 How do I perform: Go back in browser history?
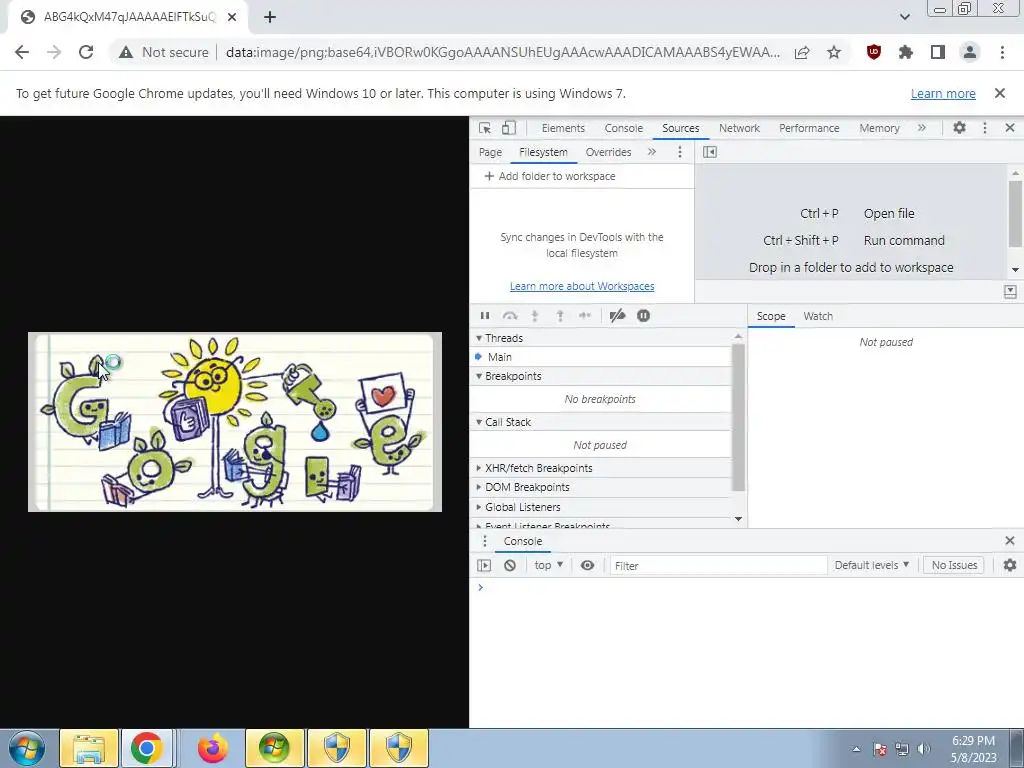22,52
